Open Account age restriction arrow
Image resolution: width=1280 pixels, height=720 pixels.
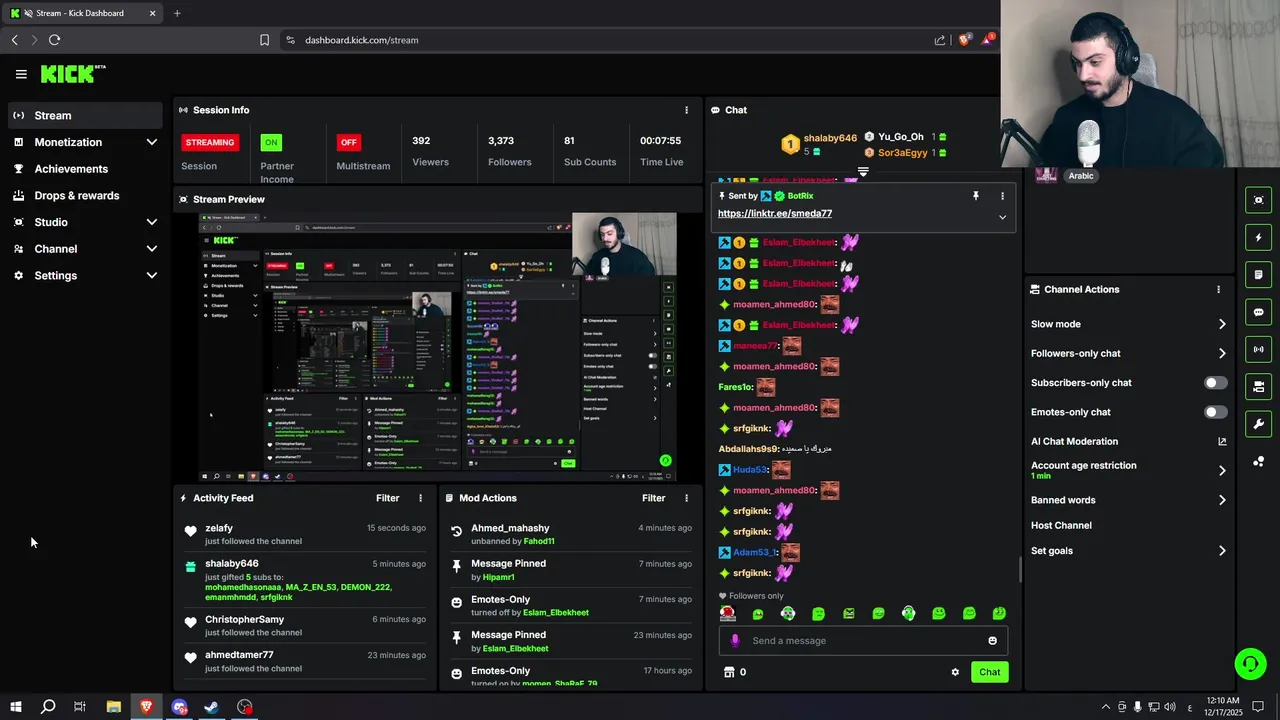click(x=1222, y=470)
